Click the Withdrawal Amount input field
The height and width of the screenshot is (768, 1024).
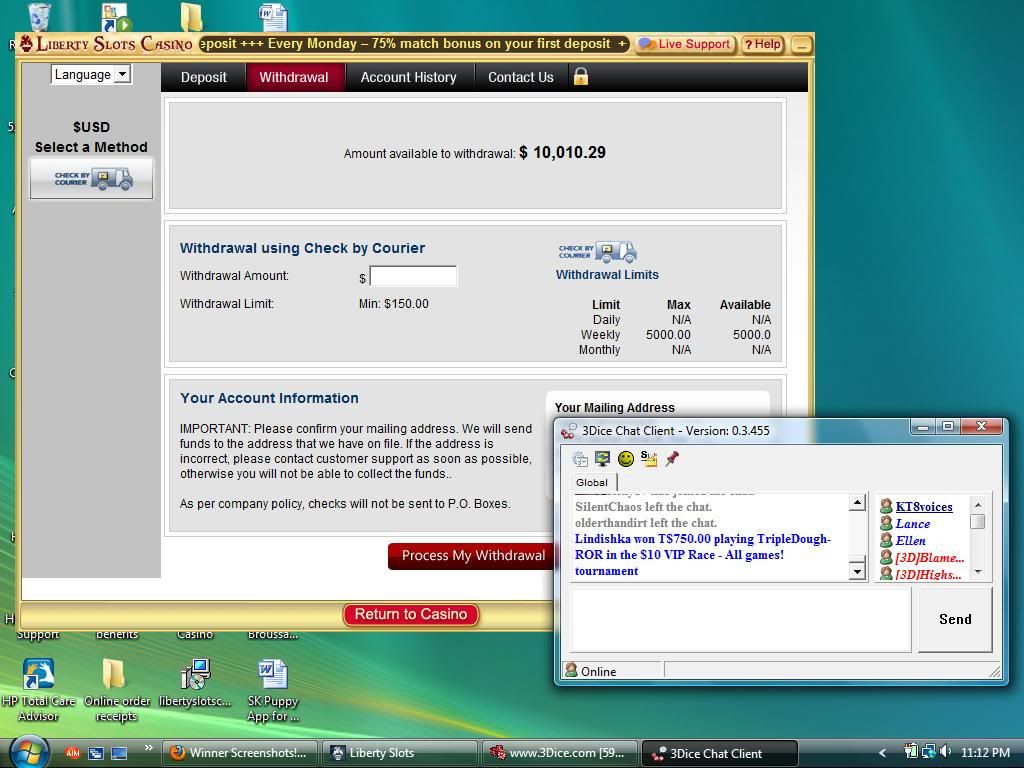coord(413,276)
